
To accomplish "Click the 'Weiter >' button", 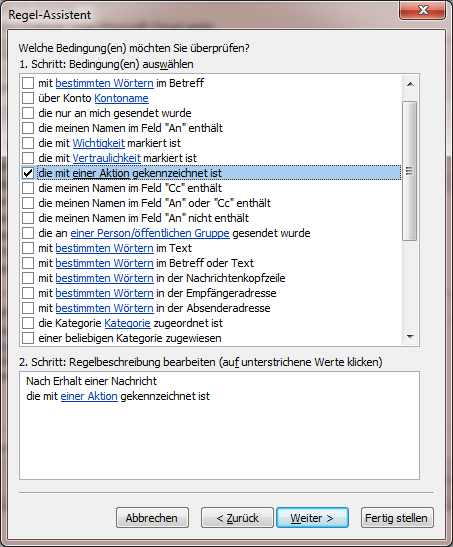I will (x=312, y=518).
